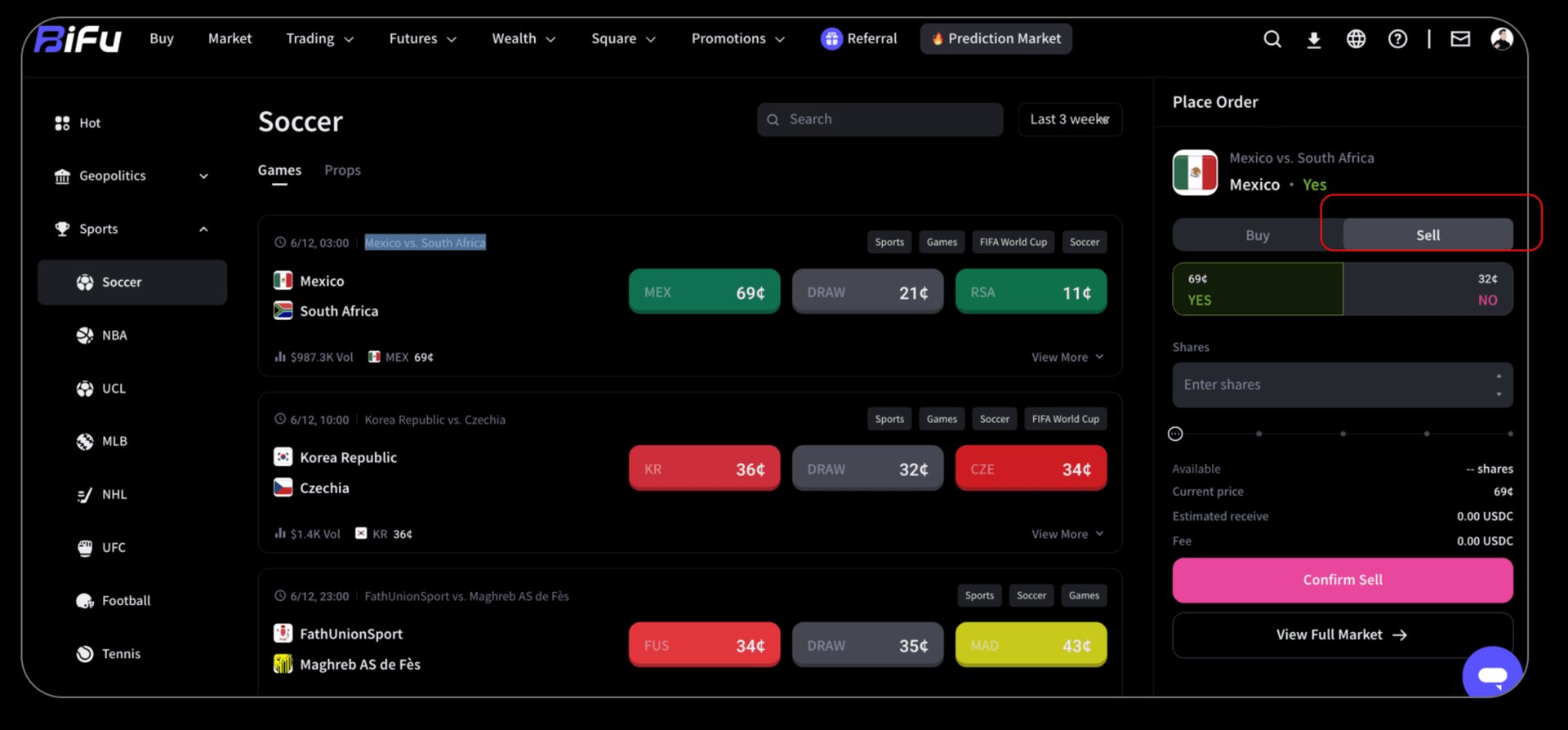Open the Prediction Market tab
This screenshot has width=1568, height=730.
pos(996,39)
